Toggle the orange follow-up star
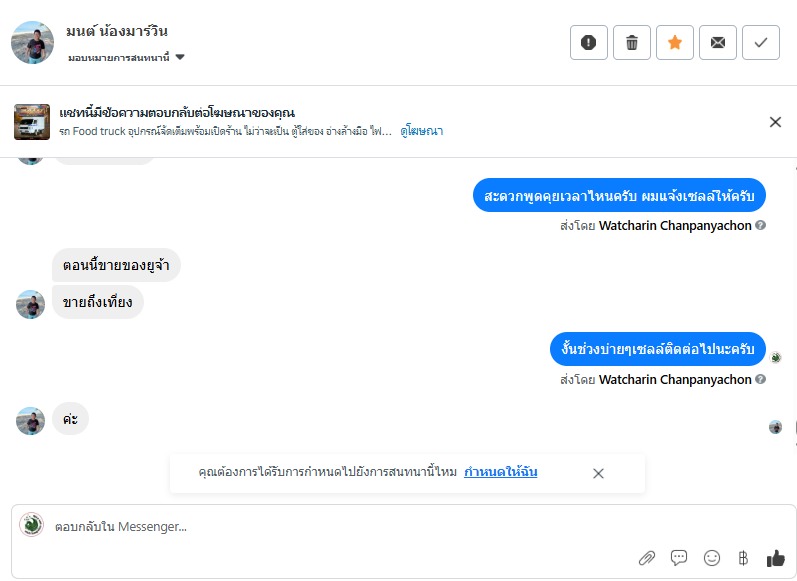Image resolution: width=797 pixels, height=581 pixels. pyautogui.click(x=675, y=43)
